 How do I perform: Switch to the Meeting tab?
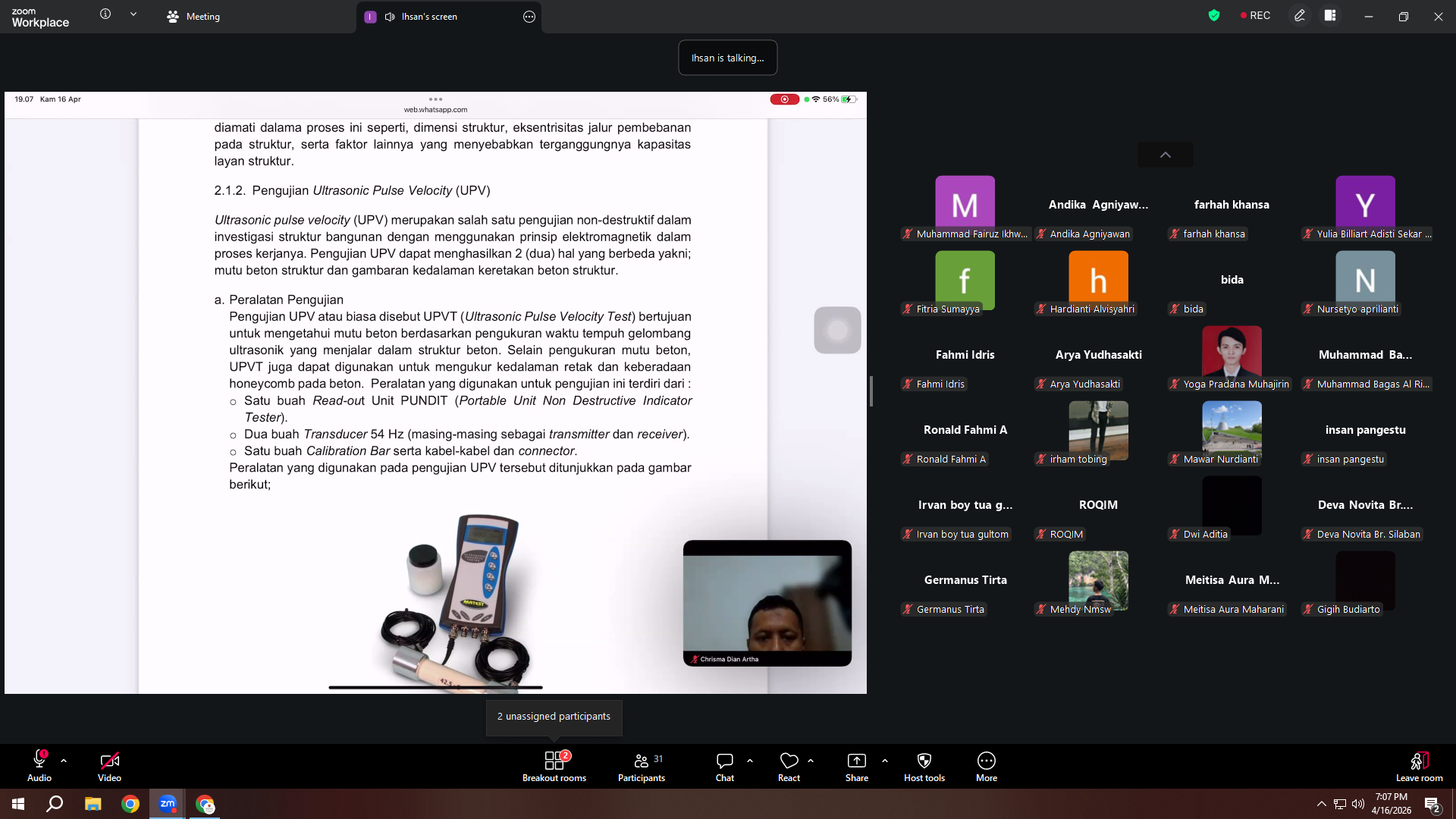[194, 17]
